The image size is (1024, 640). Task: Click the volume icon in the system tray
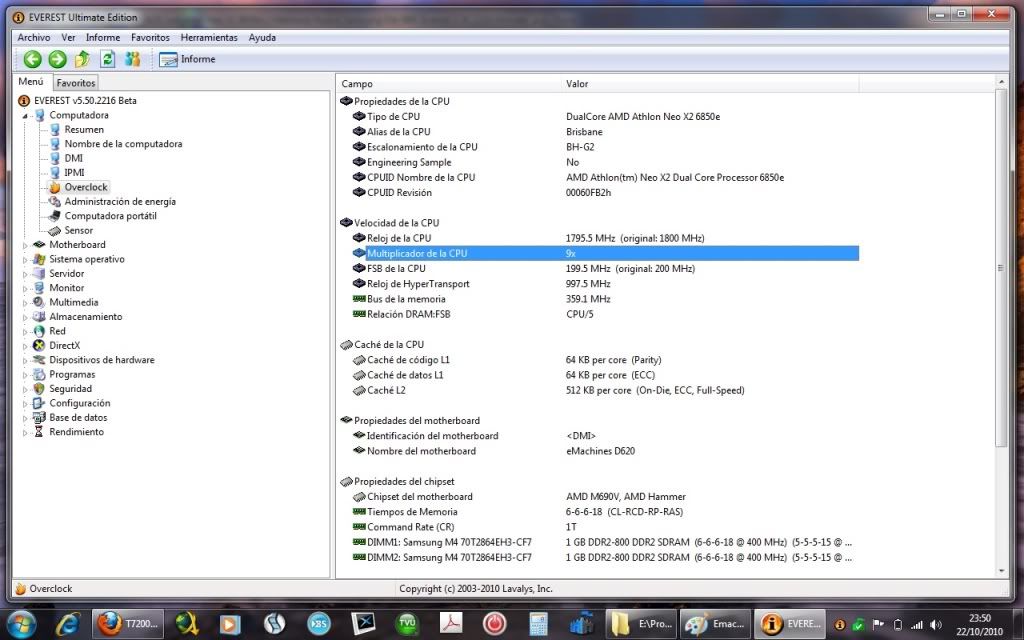pos(936,625)
